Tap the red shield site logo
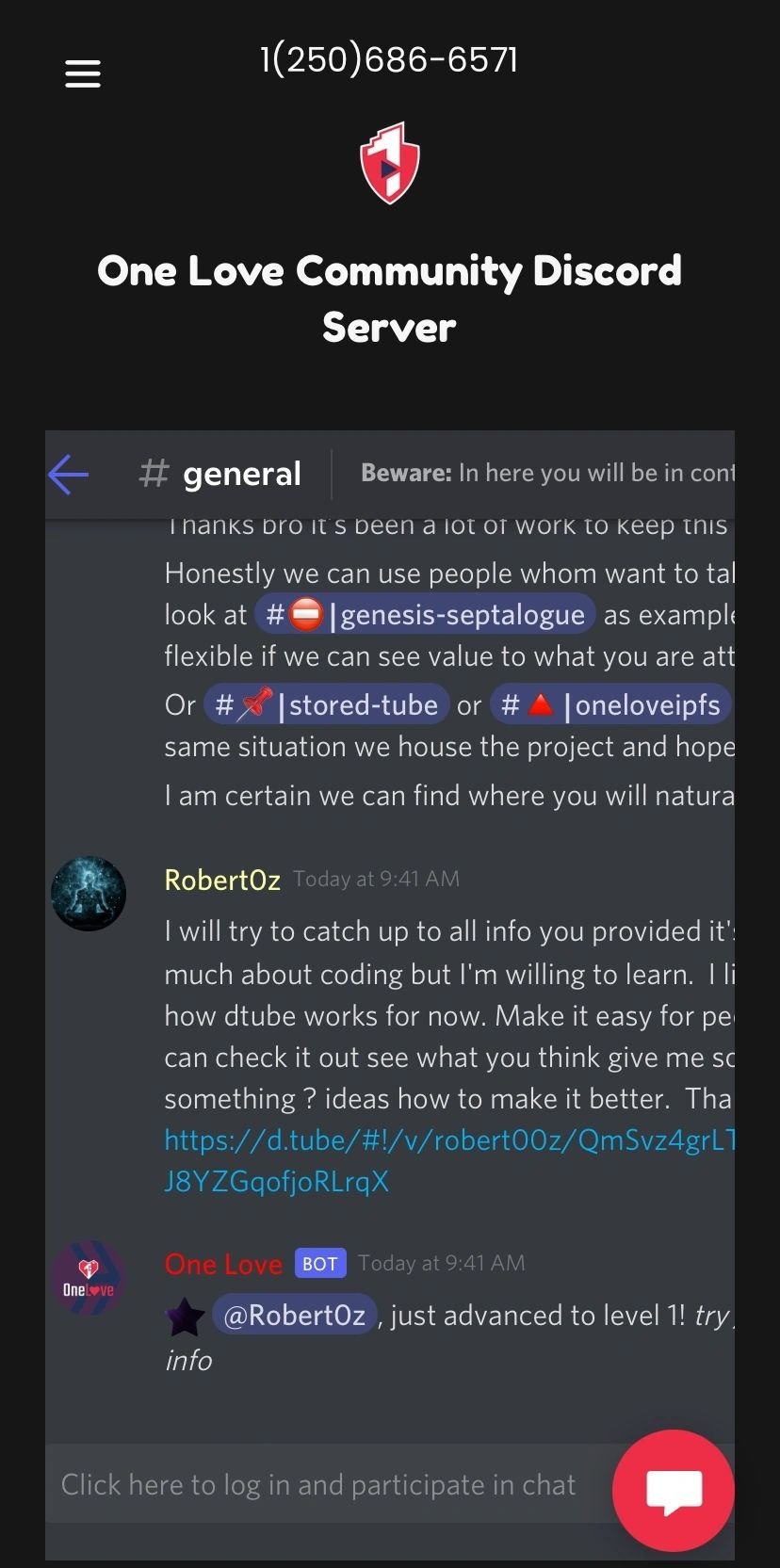 390,163
